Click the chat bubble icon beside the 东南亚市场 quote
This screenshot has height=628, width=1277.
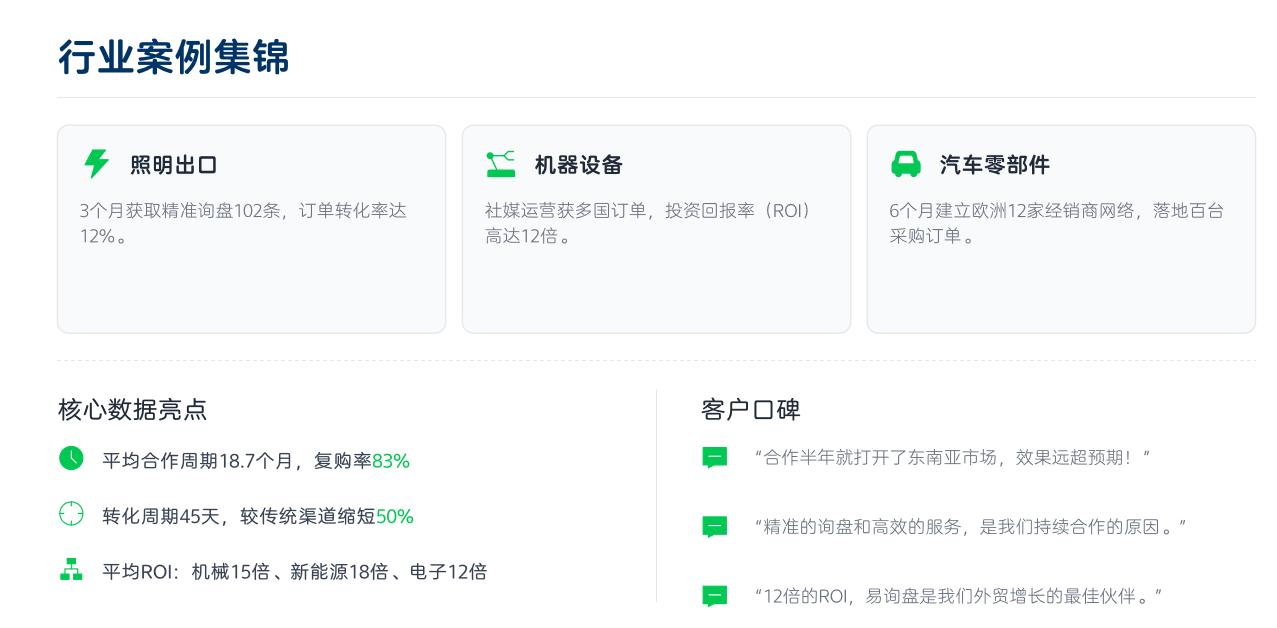point(714,458)
